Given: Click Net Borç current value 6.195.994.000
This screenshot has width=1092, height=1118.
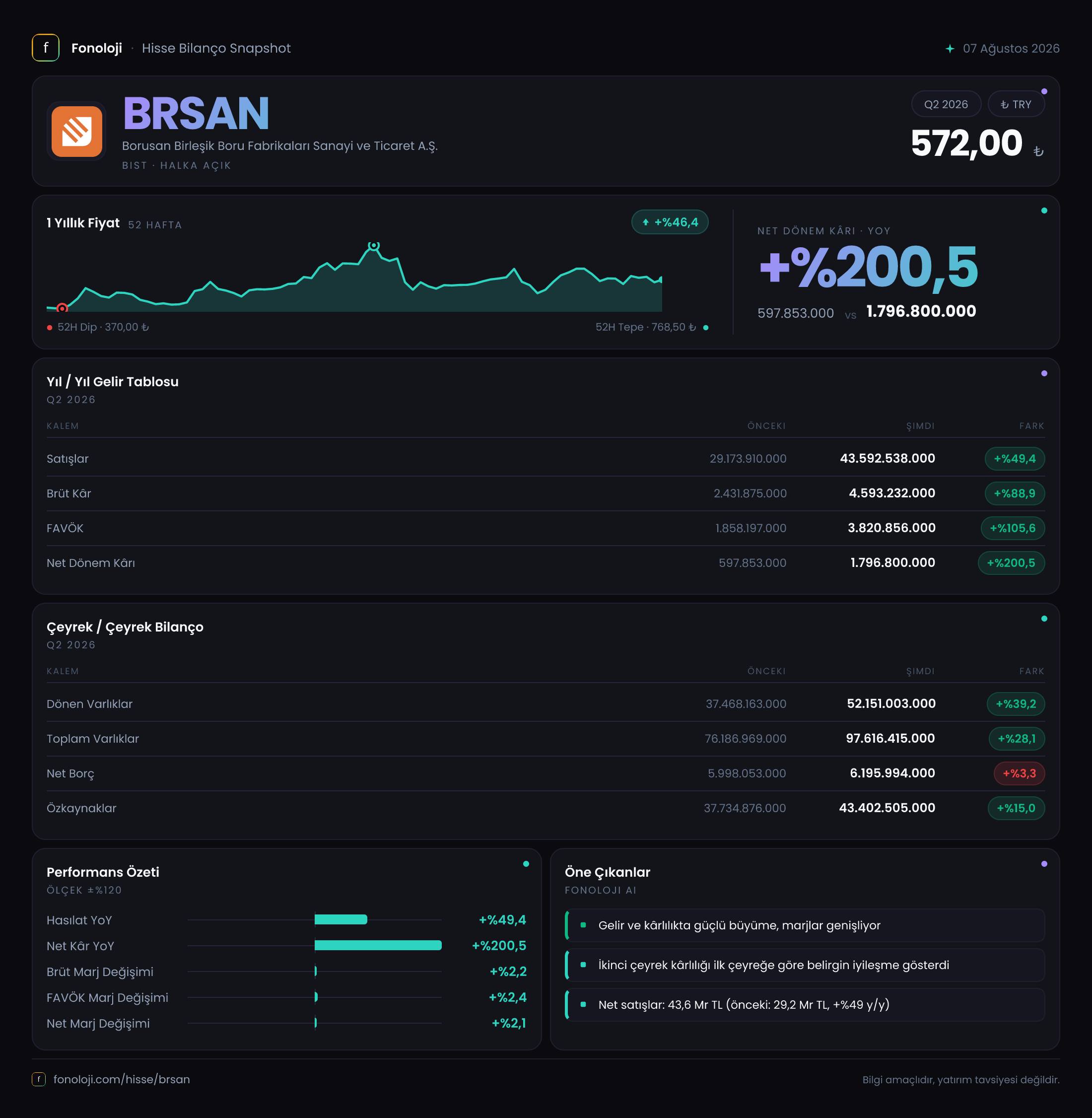Looking at the screenshot, I should (892, 773).
